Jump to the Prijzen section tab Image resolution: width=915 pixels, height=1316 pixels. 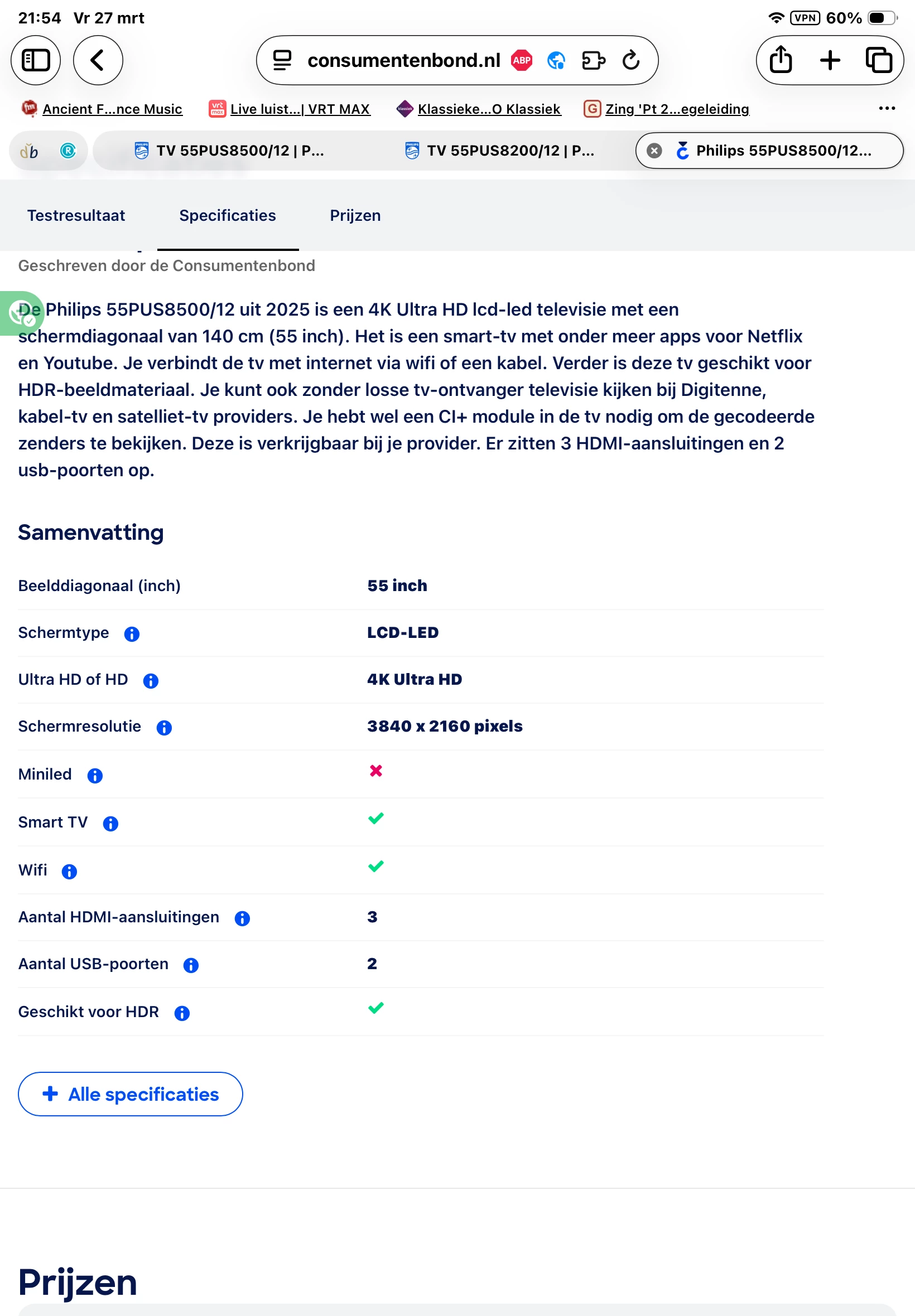(x=355, y=215)
